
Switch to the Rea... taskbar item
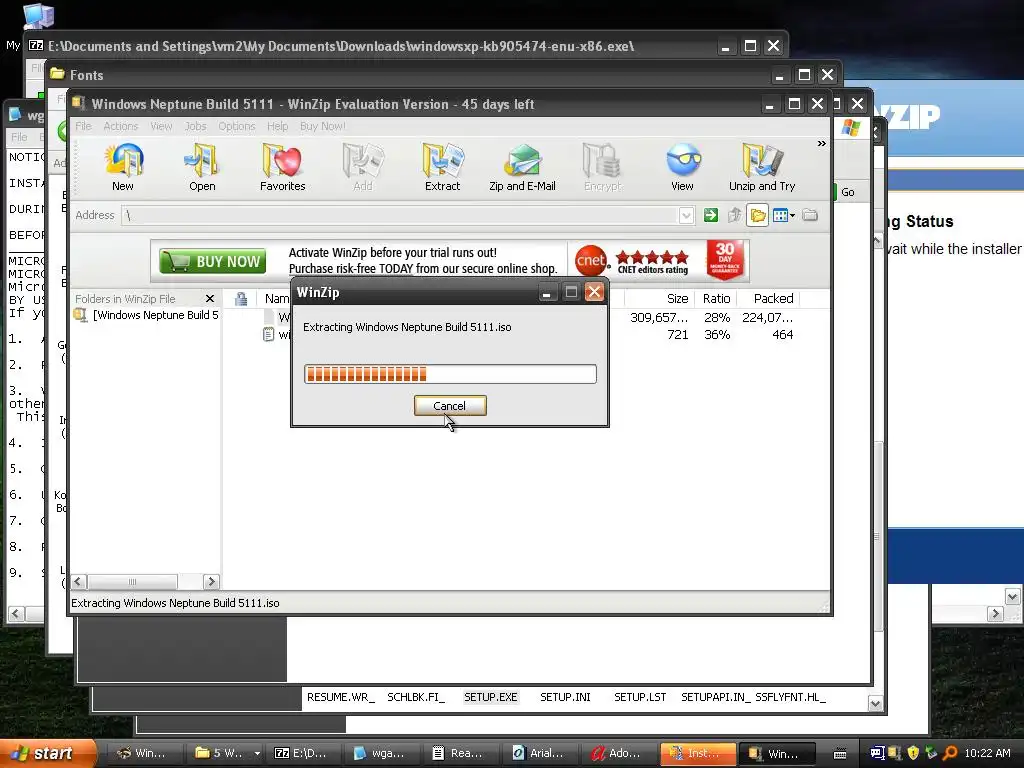point(462,753)
